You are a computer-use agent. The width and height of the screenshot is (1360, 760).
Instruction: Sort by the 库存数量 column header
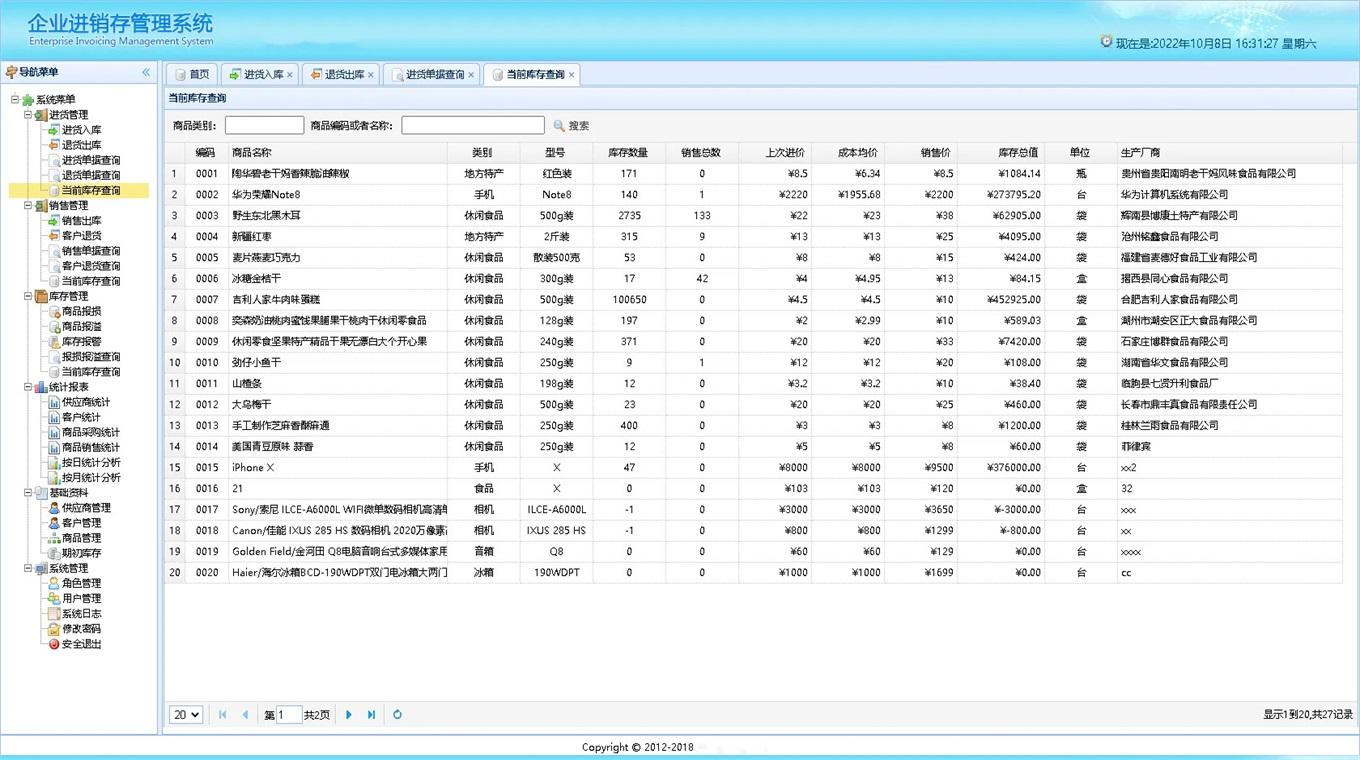pyautogui.click(x=628, y=153)
